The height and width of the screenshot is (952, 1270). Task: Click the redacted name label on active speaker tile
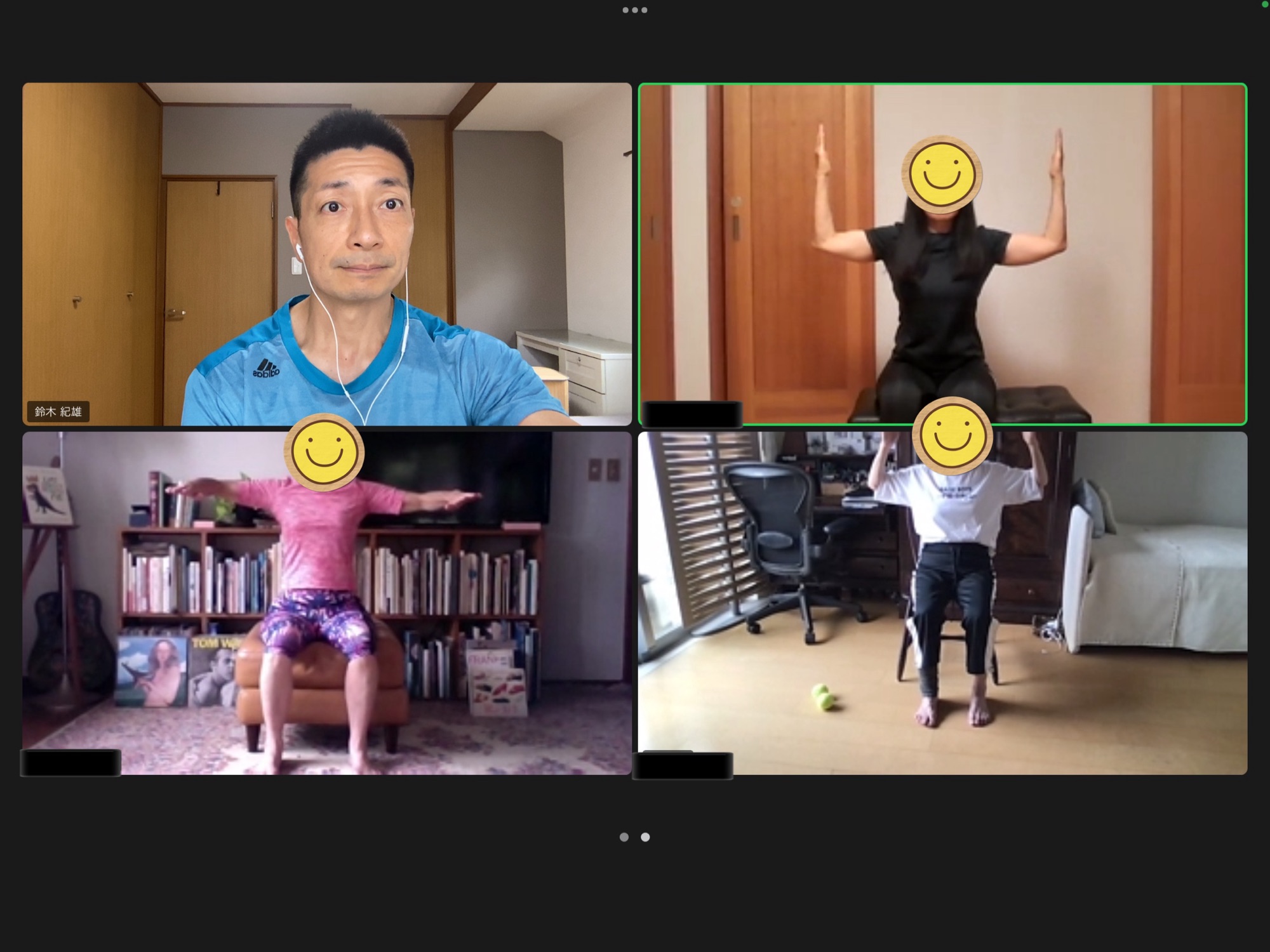click(x=692, y=414)
